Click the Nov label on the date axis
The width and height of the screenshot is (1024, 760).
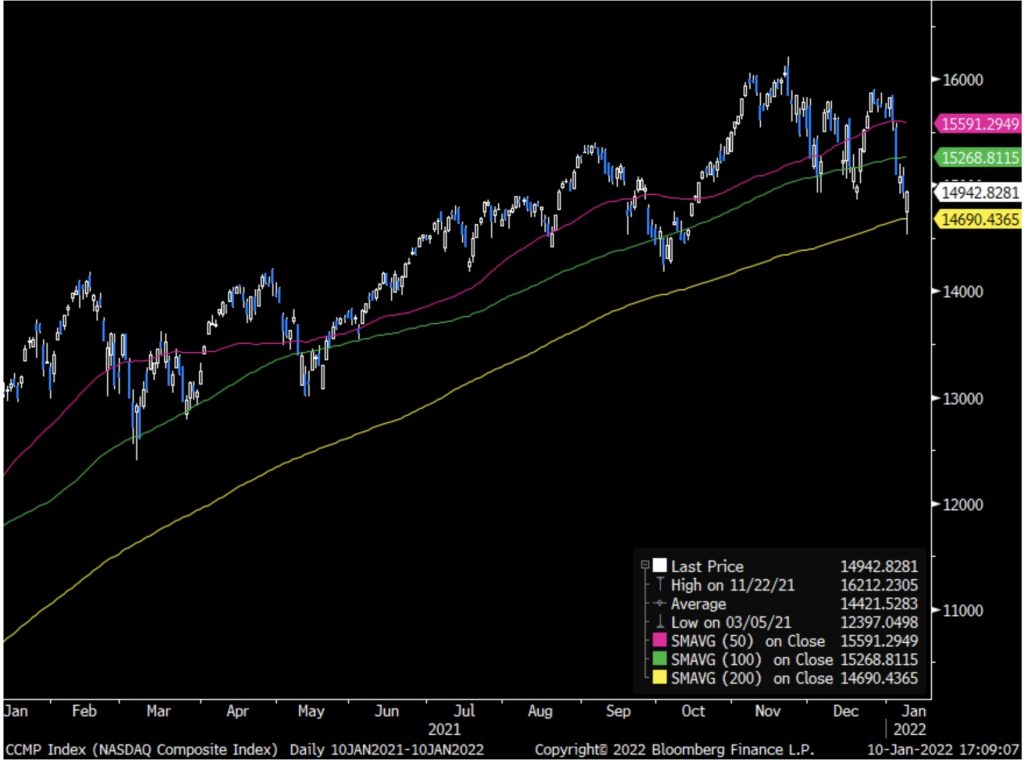coord(767,711)
